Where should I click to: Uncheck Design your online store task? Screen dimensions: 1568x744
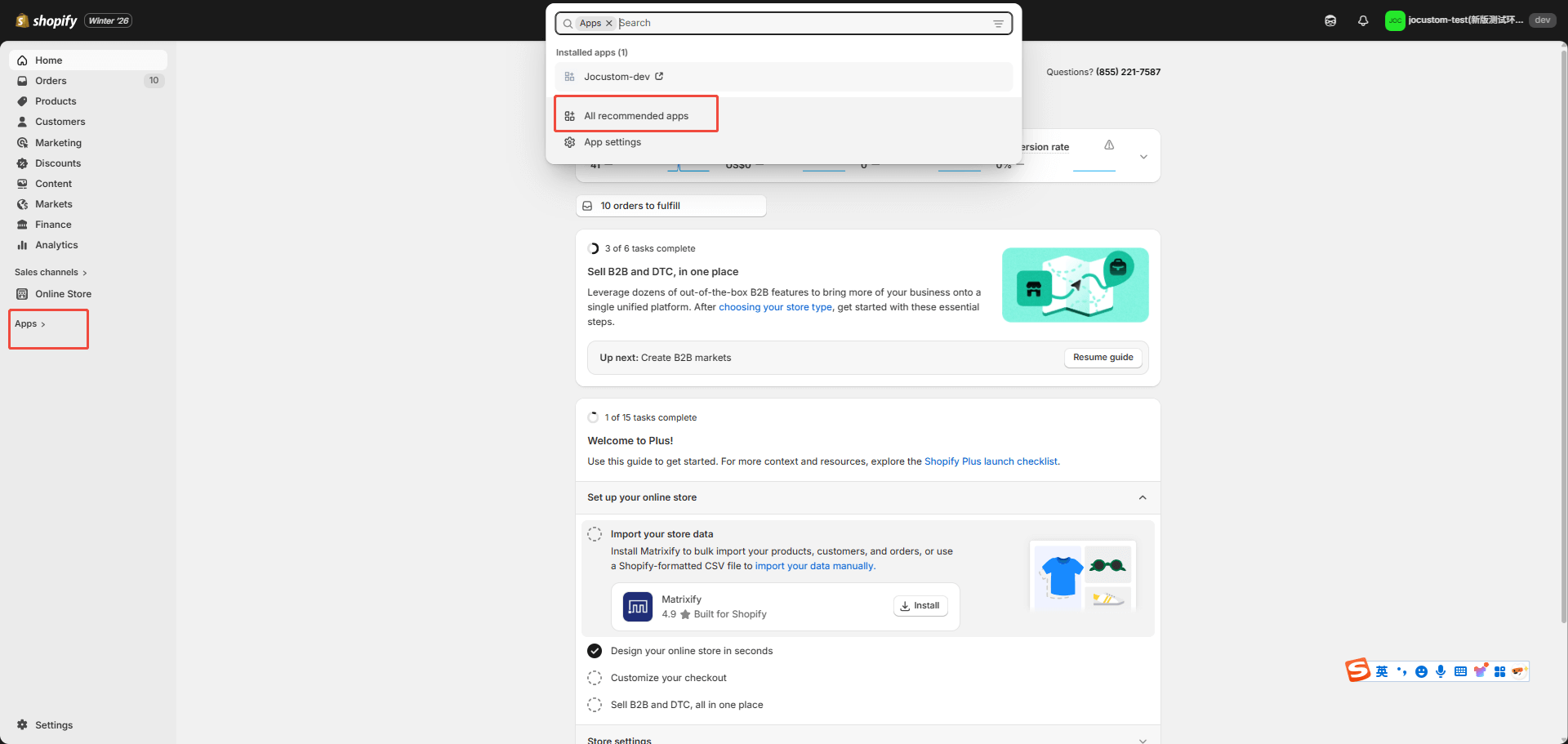pyautogui.click(x=595, y=651)
